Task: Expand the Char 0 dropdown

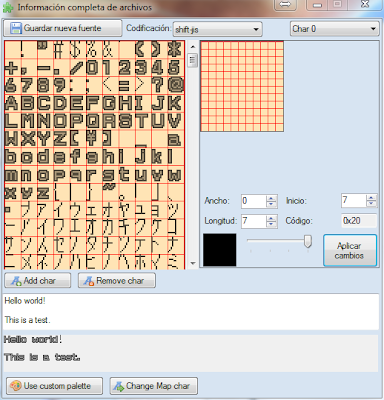Action: coord(335,29)
